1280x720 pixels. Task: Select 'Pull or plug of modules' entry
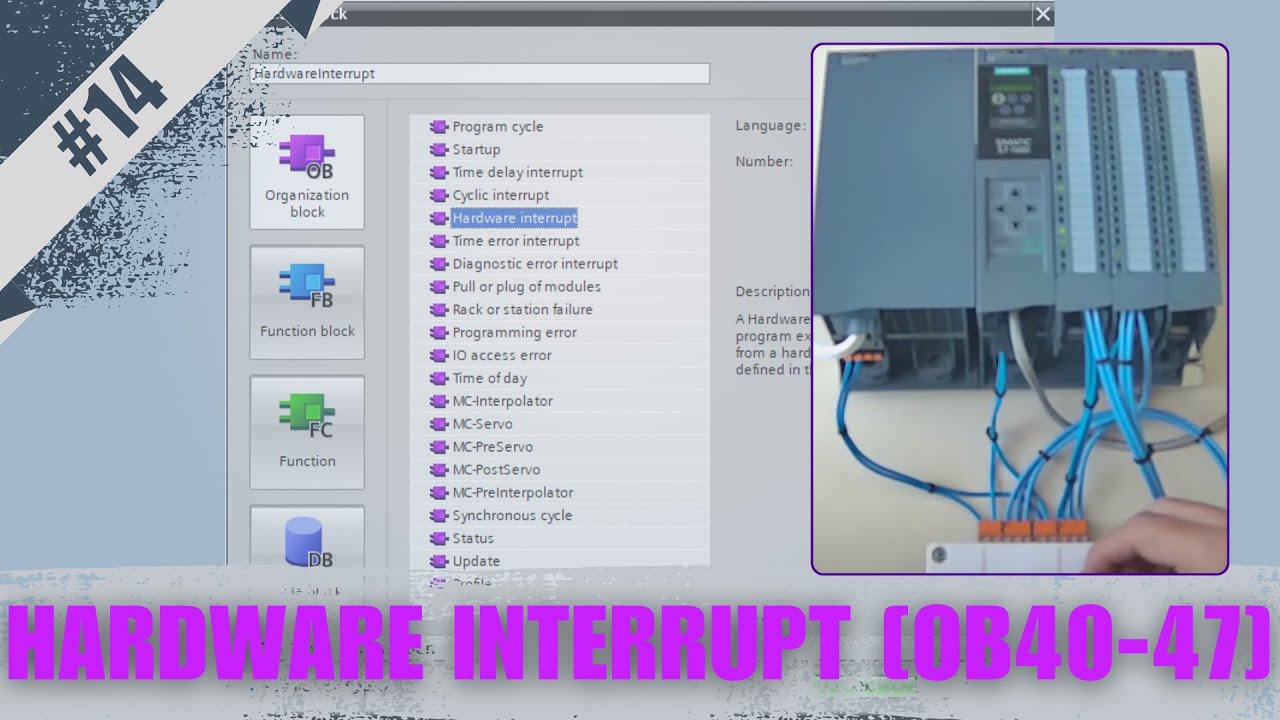coord(527,287)
